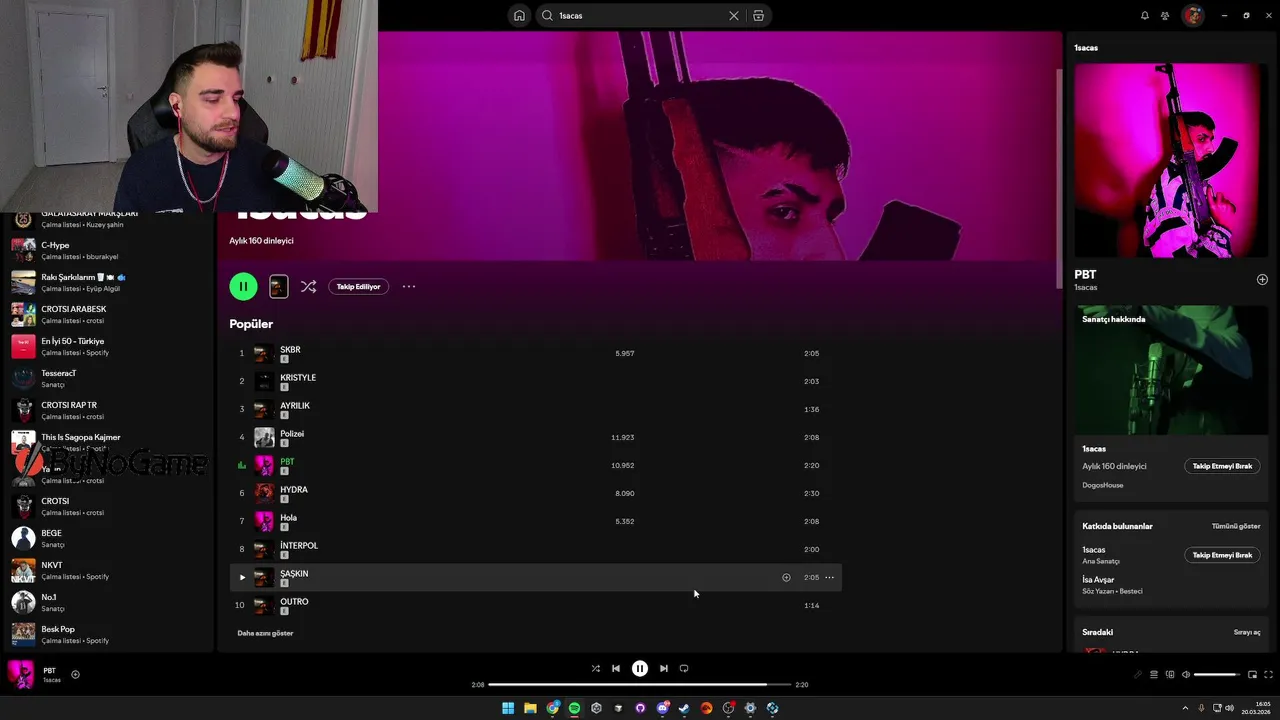The height and width of the screenshot is (720, 1280).
Task: Open İsa Avşar credit in right panel
Action: tap(1098, 580)
